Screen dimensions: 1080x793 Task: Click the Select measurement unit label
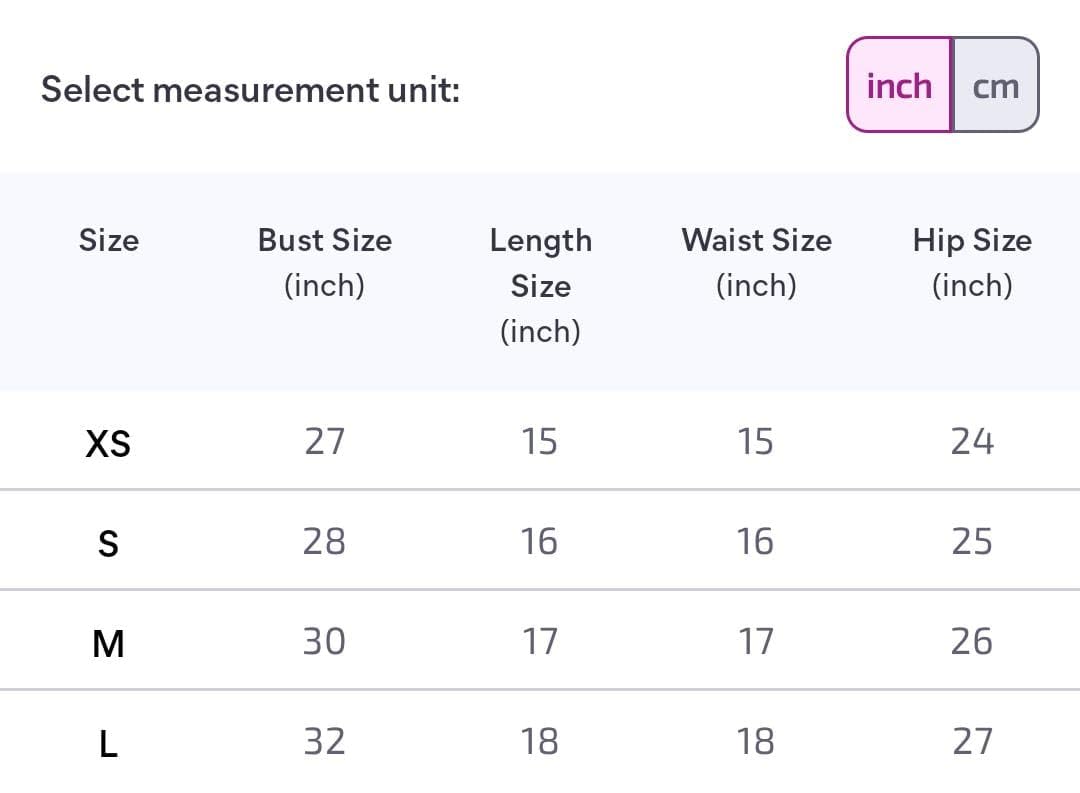point(250,90)
